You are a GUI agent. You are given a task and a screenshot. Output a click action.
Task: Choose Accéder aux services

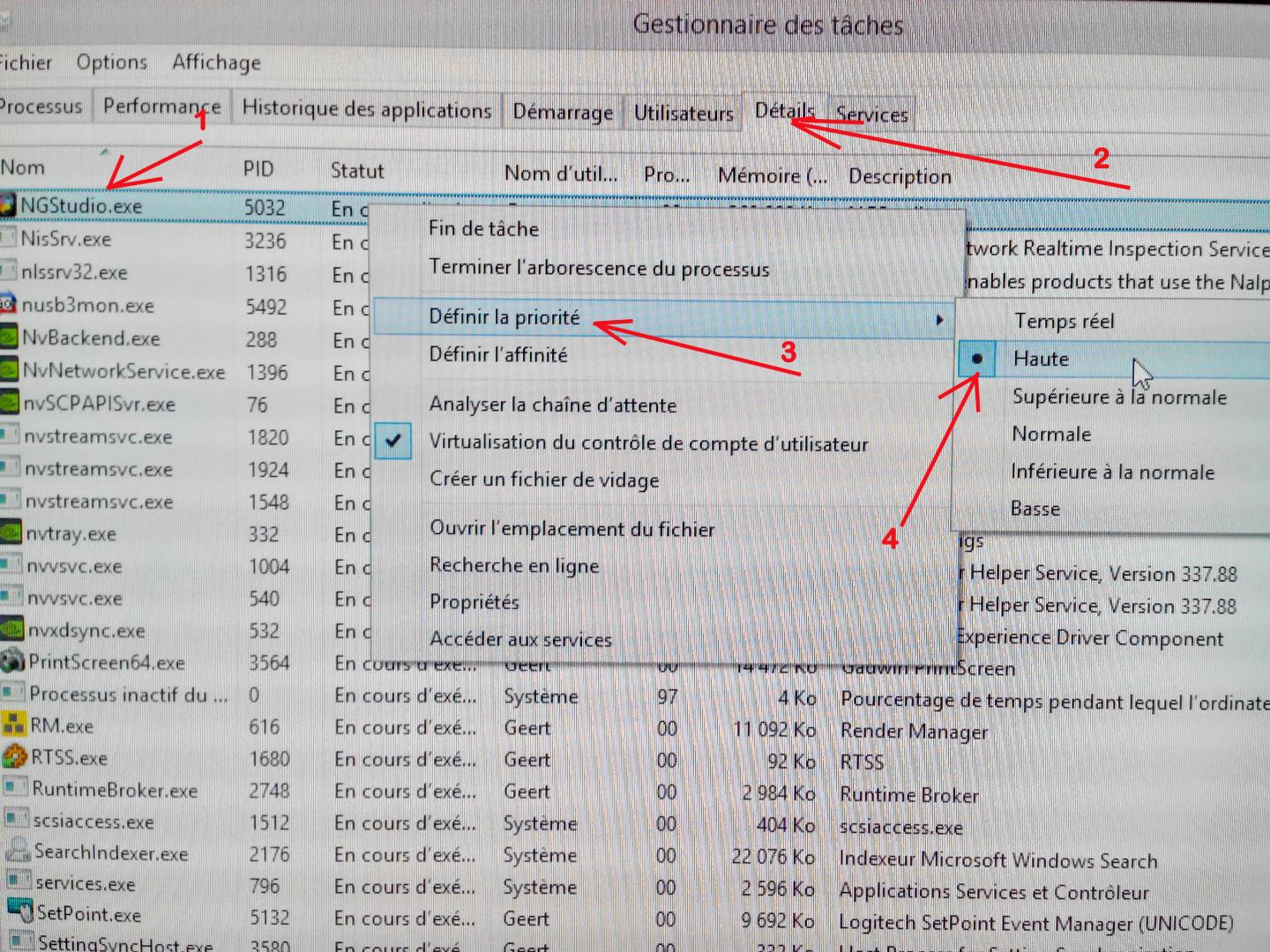(520, 640)
